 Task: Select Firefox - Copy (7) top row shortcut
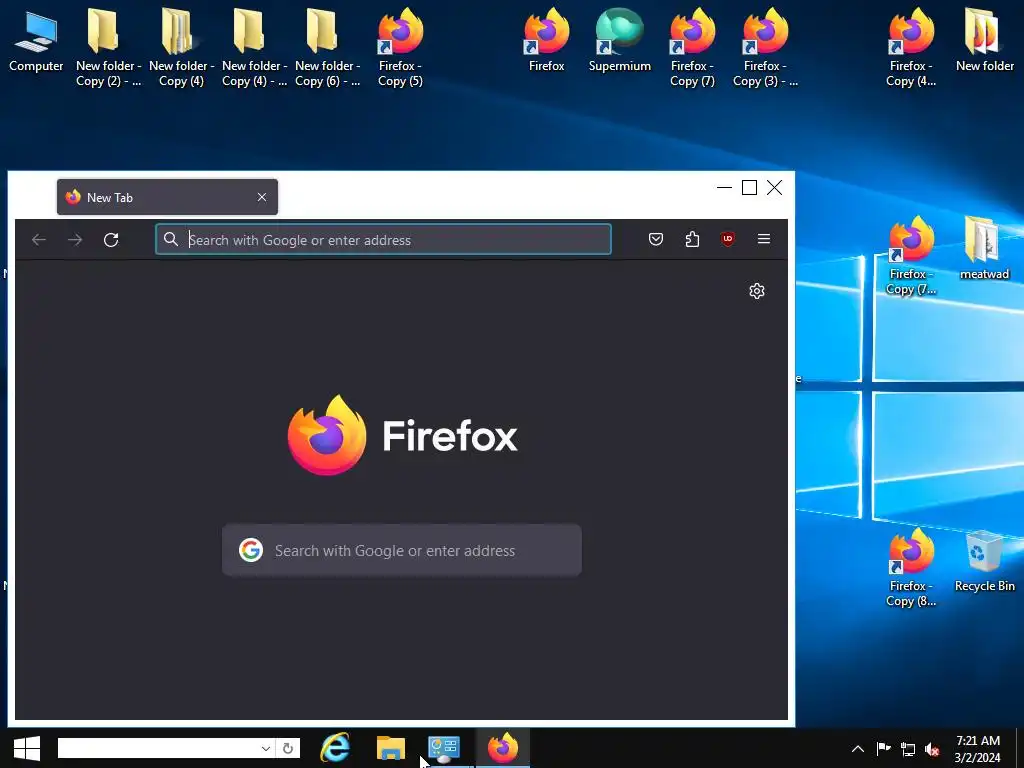coord(692,48)
